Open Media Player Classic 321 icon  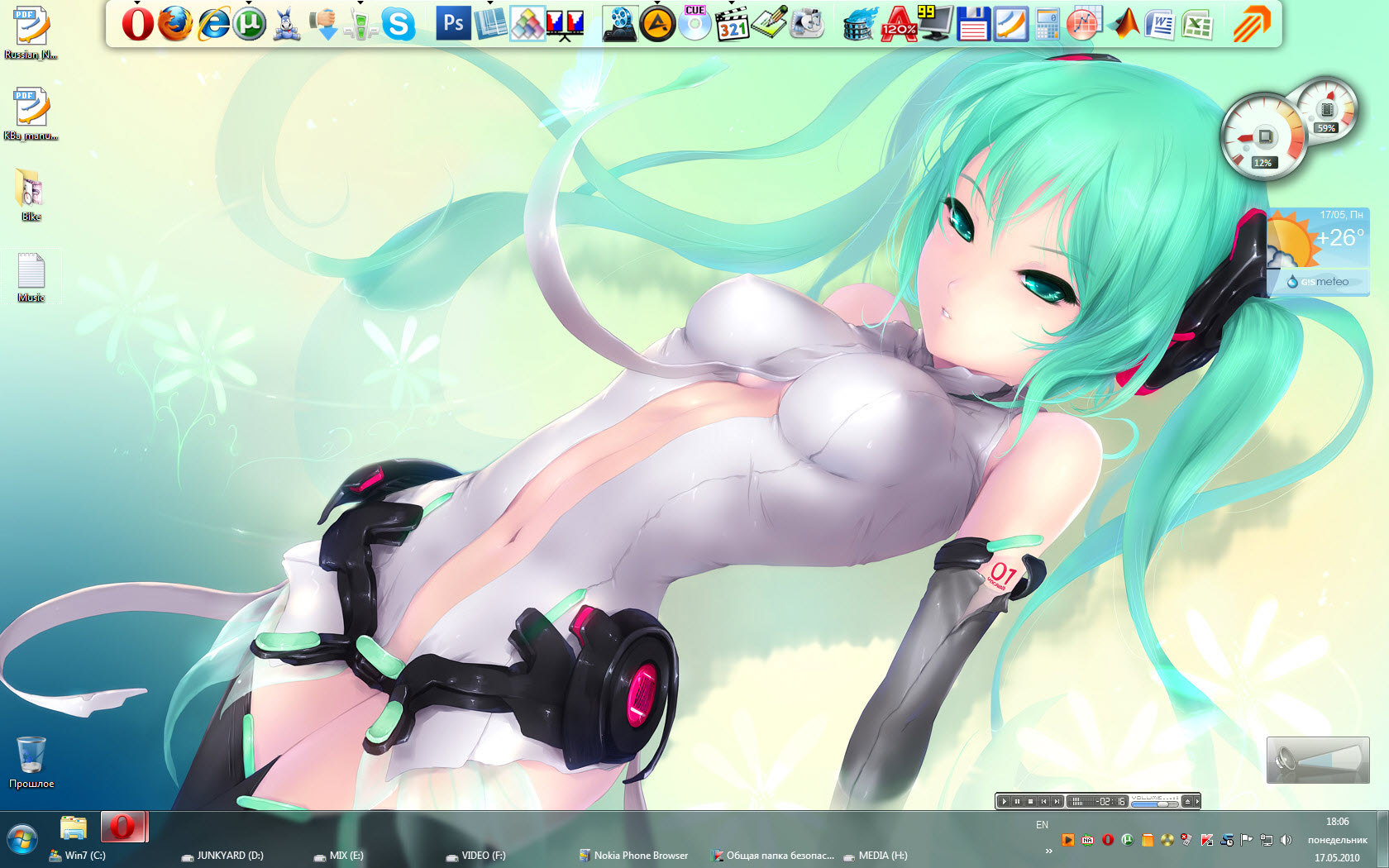(x=733, y=25)
